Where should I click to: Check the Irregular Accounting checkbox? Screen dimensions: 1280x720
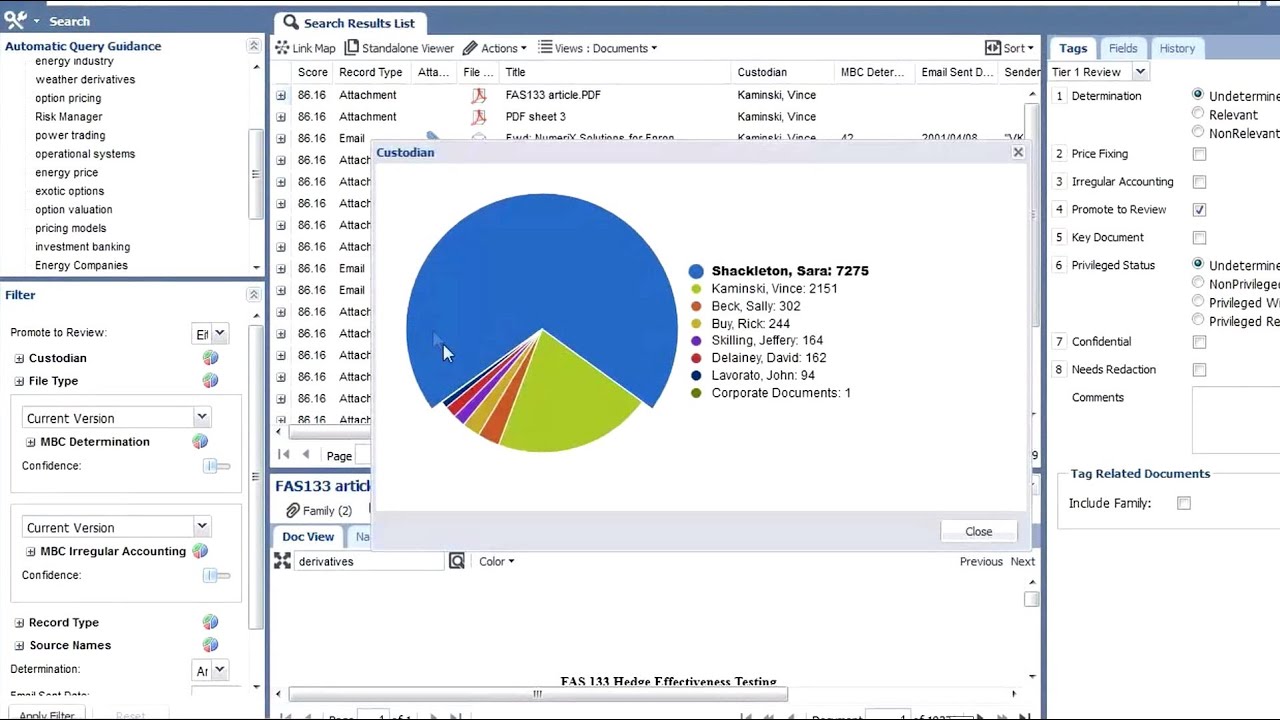coord(1199,182)
